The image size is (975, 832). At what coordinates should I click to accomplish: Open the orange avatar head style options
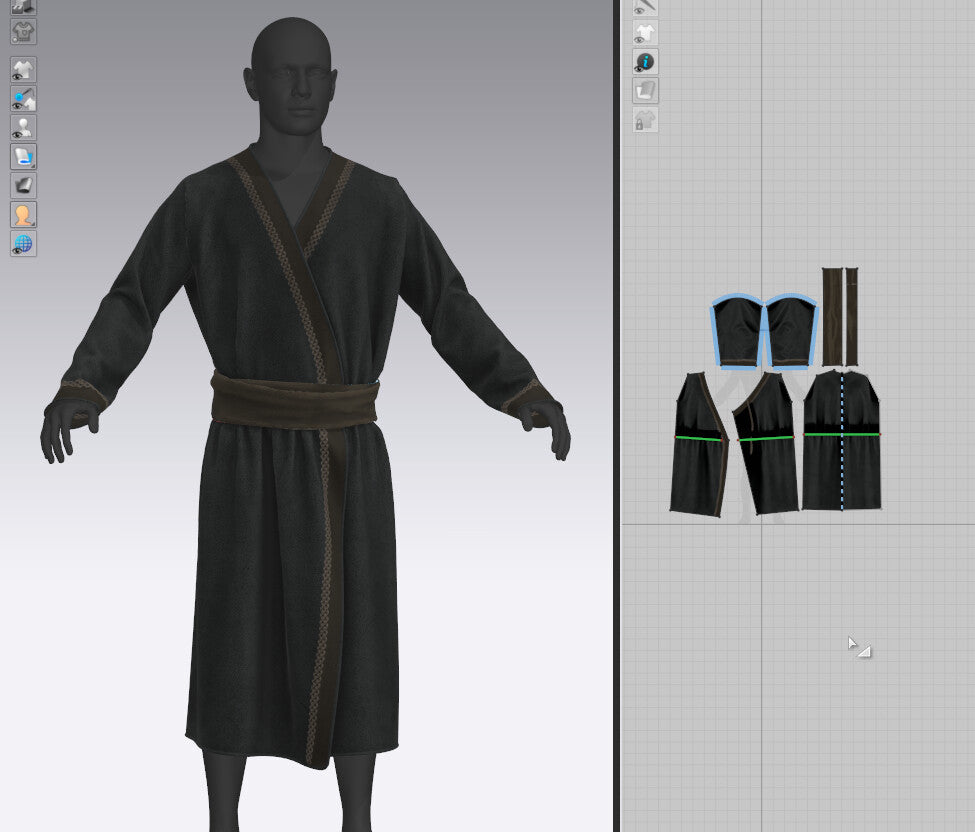coord(24,215)
